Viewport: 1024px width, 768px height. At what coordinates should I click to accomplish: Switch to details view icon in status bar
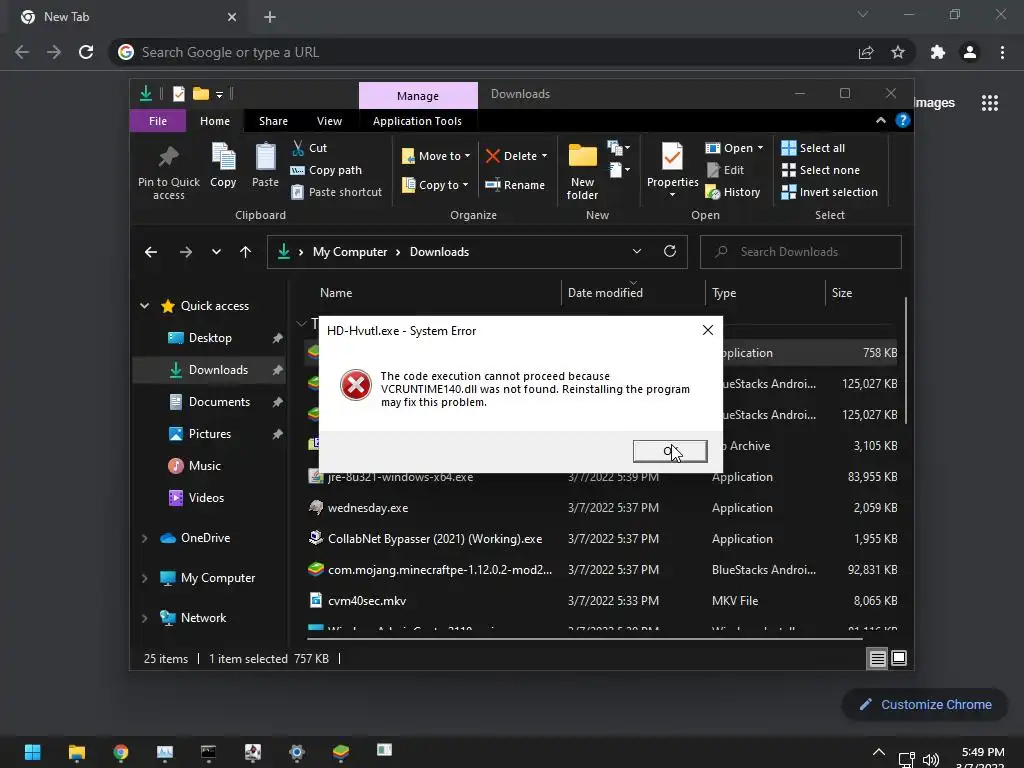877,659
